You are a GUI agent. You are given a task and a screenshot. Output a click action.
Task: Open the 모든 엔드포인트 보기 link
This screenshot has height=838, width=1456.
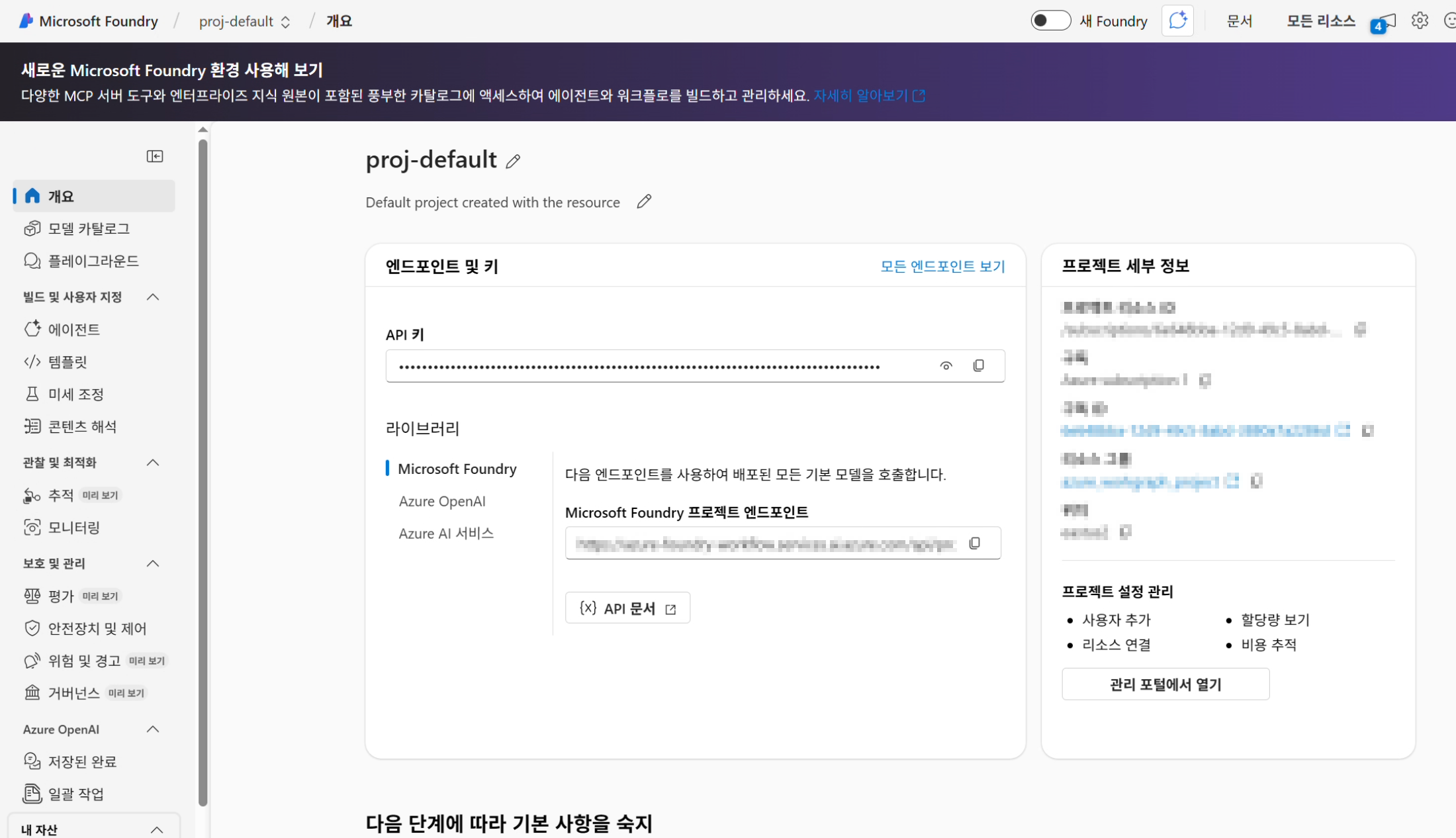tap(942, 266)
